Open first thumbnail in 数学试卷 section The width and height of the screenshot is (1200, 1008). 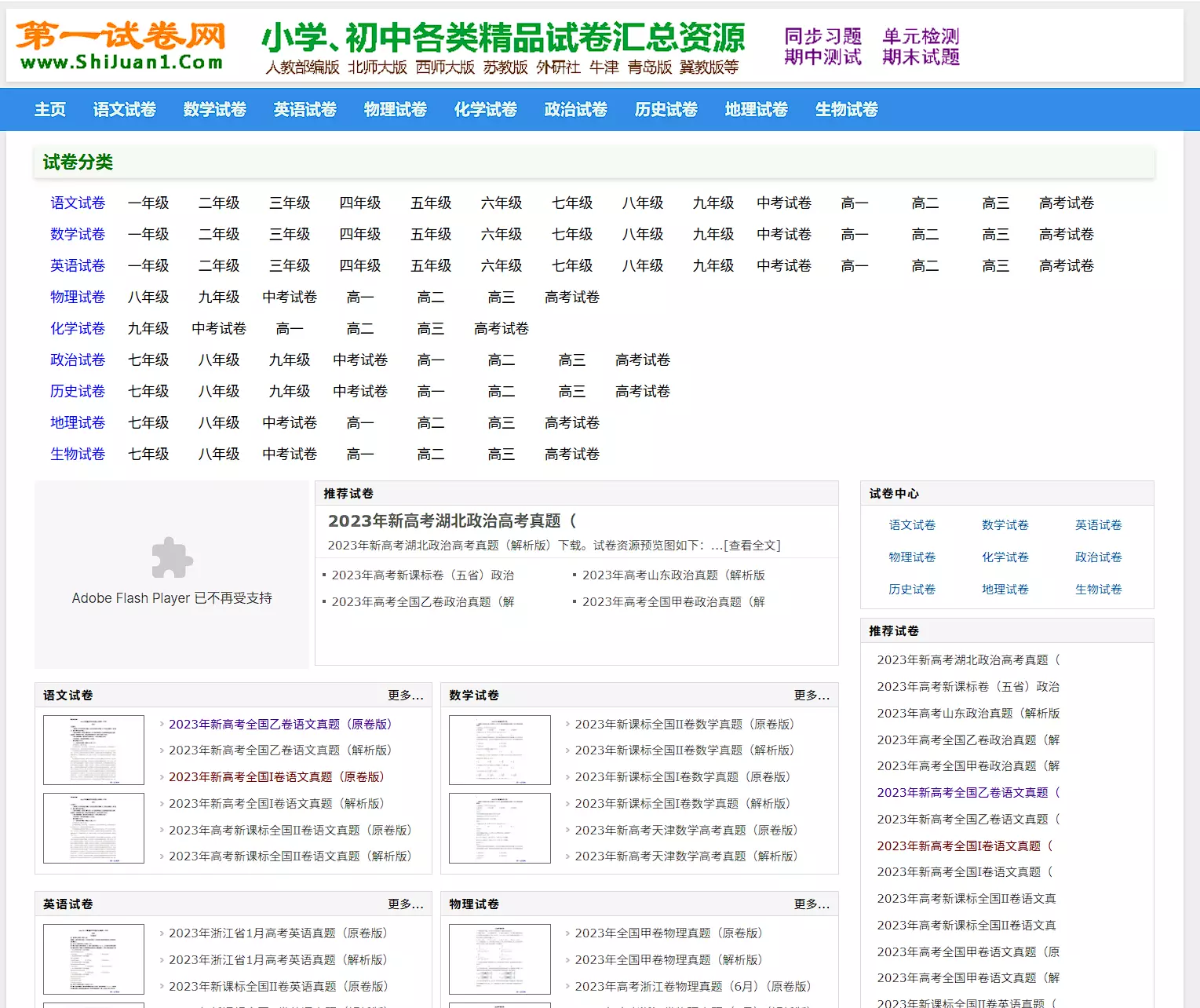click(x=499, y=750)
